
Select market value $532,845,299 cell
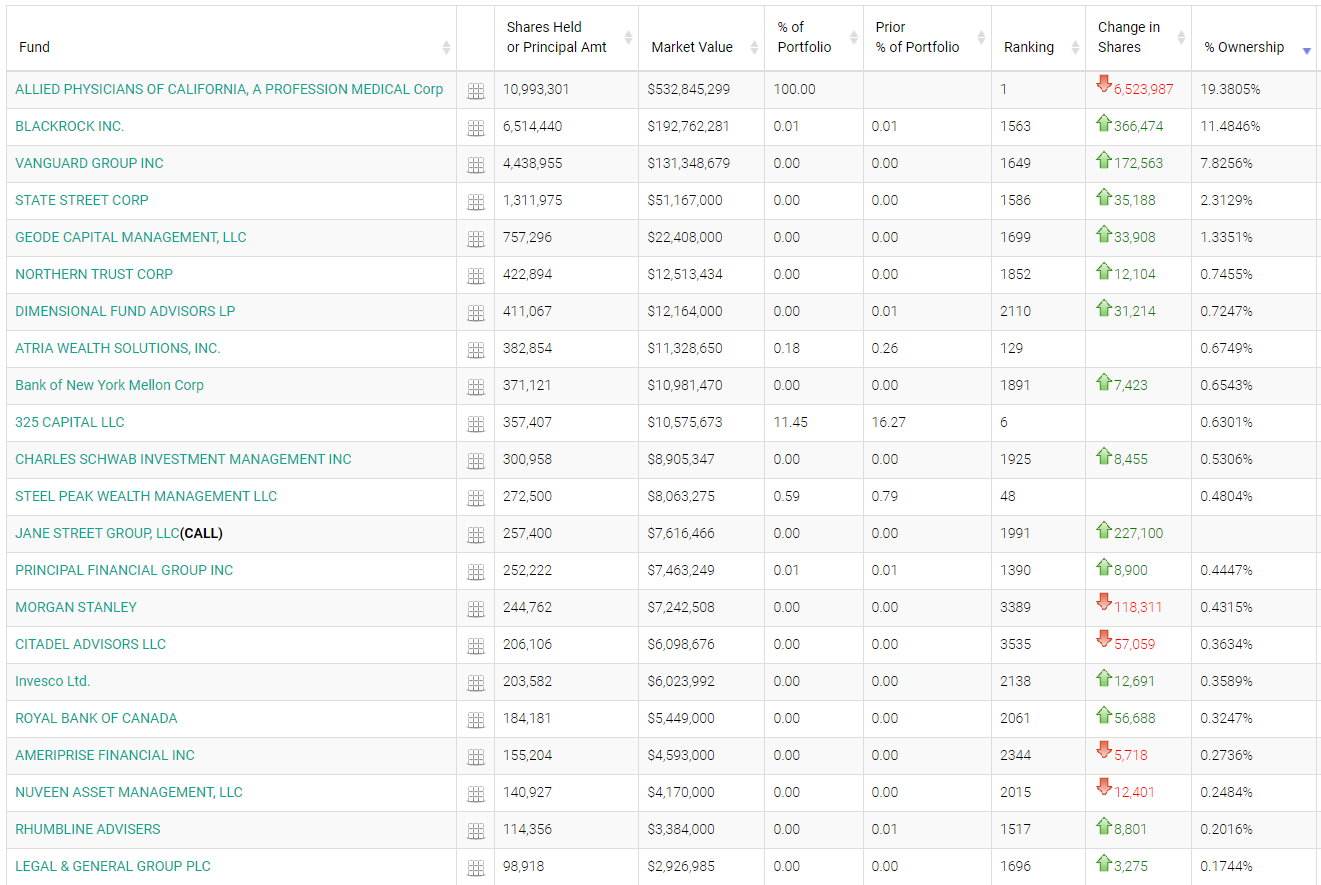tap(689, 89)
